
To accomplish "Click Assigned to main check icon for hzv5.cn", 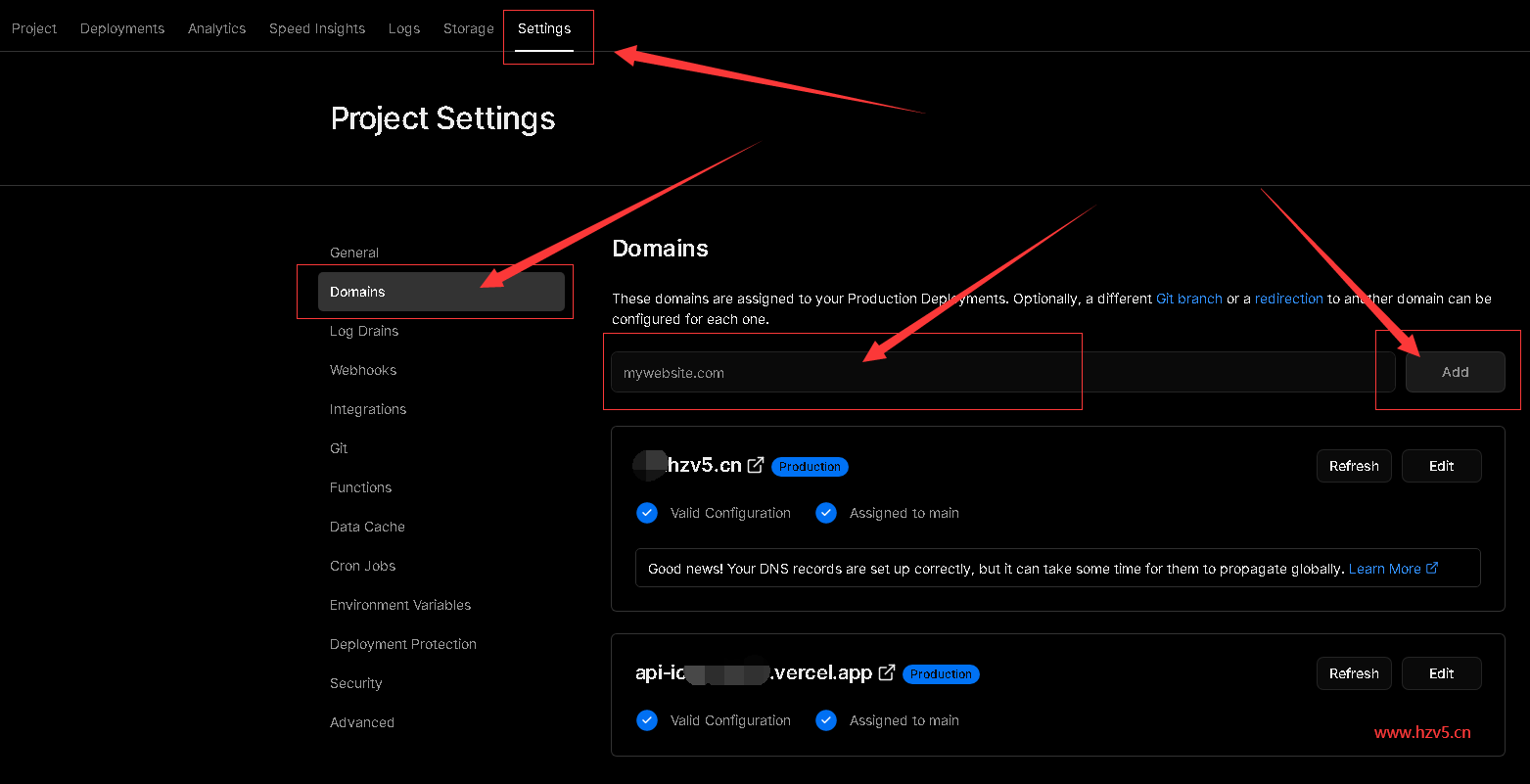I will [826, 513].
